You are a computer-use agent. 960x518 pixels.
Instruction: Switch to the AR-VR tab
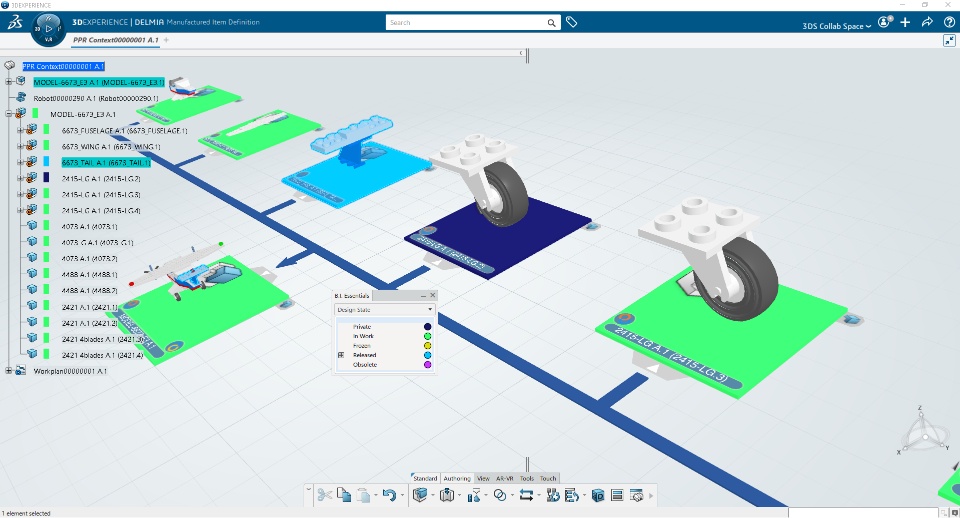(x=504, y=478)
